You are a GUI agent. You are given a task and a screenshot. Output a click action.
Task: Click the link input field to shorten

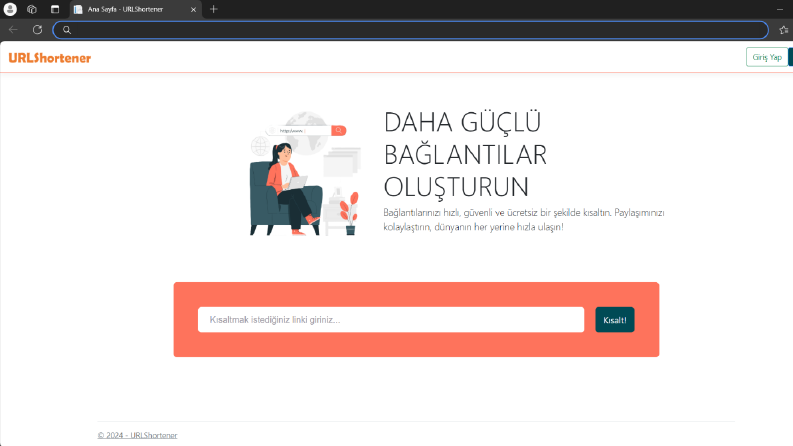click(391, 320)
